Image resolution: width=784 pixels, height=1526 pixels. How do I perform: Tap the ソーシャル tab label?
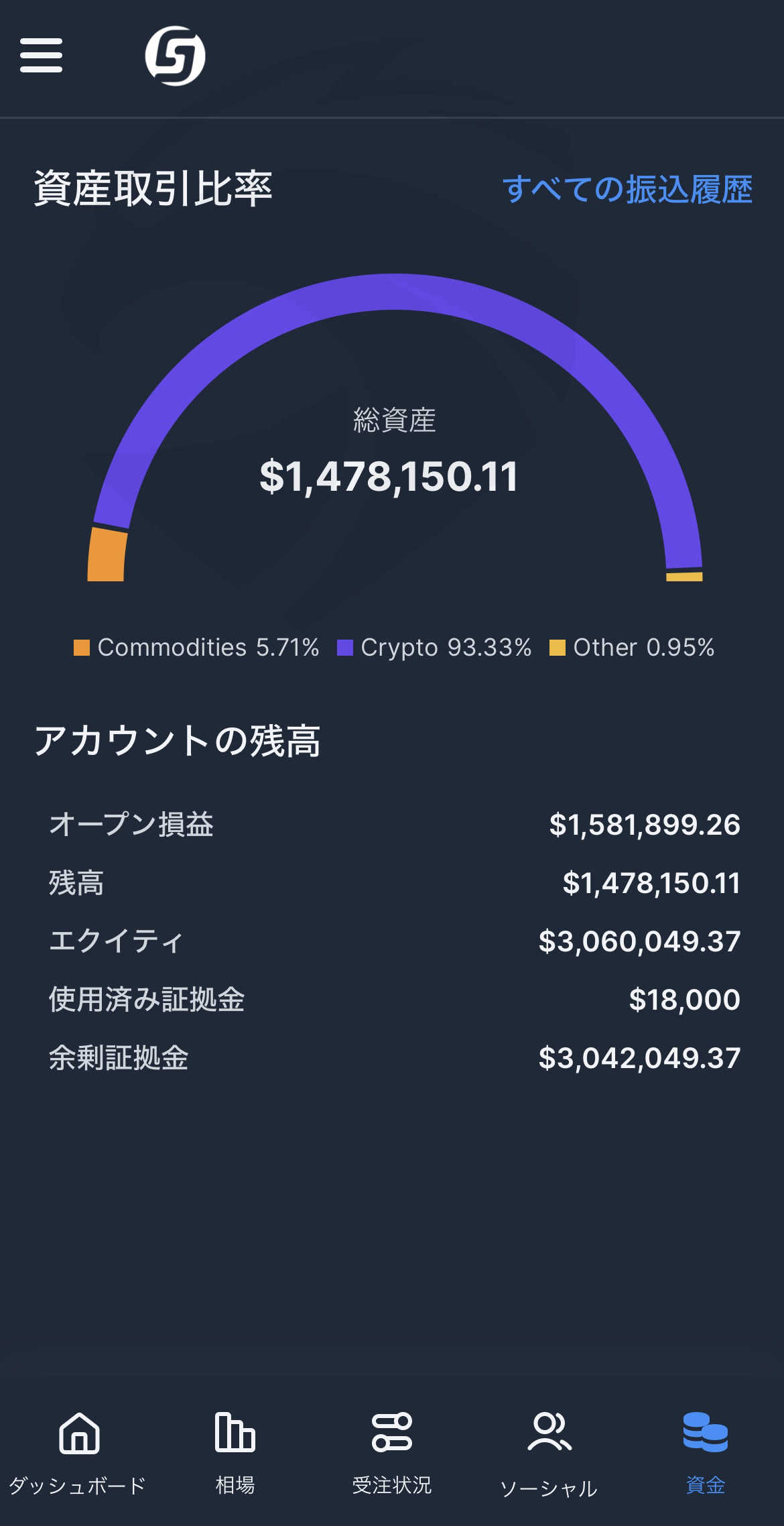[x=549, y=1488]
